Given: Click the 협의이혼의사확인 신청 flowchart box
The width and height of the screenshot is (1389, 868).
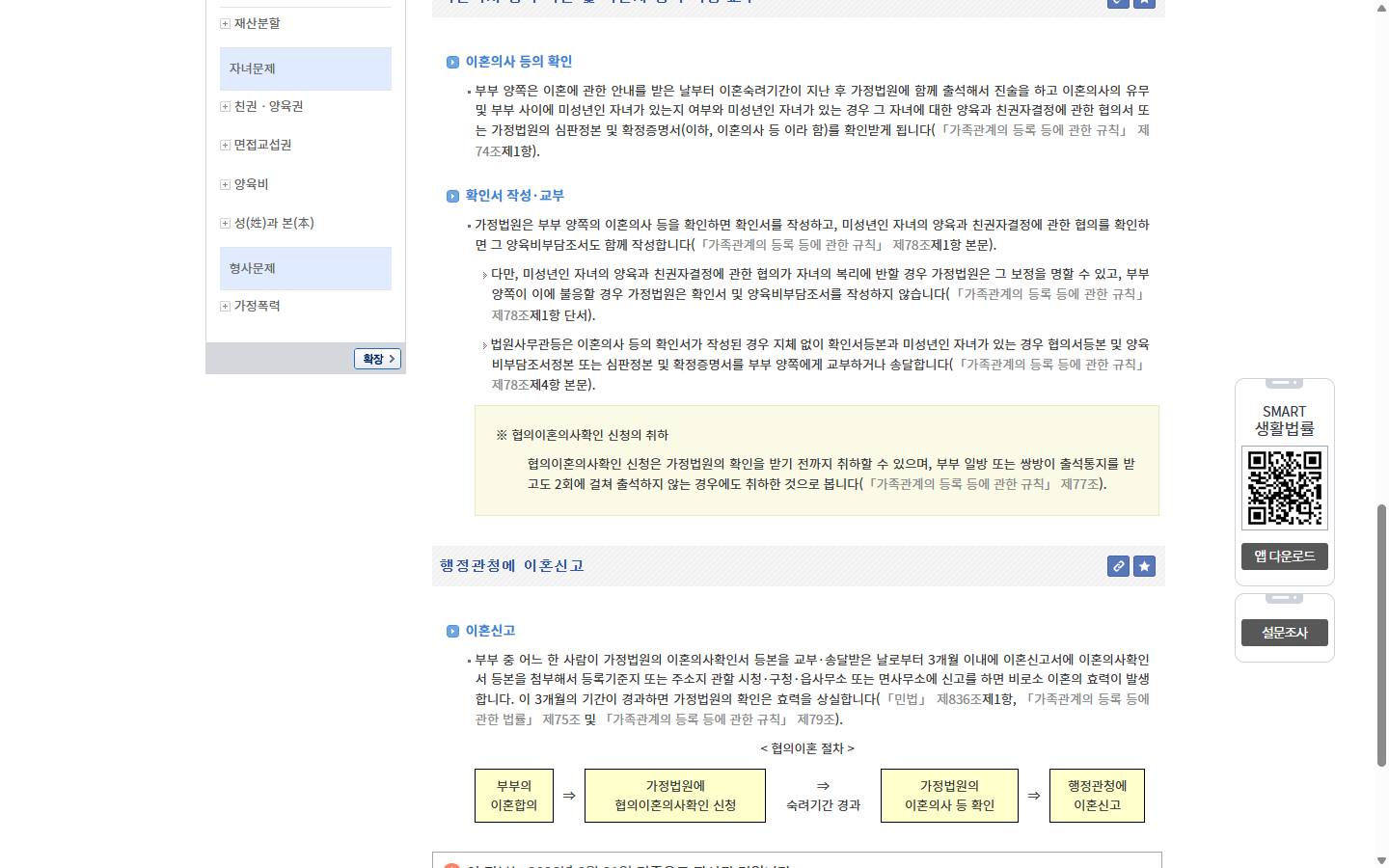Looking at the screenshot, I should 675,796.
